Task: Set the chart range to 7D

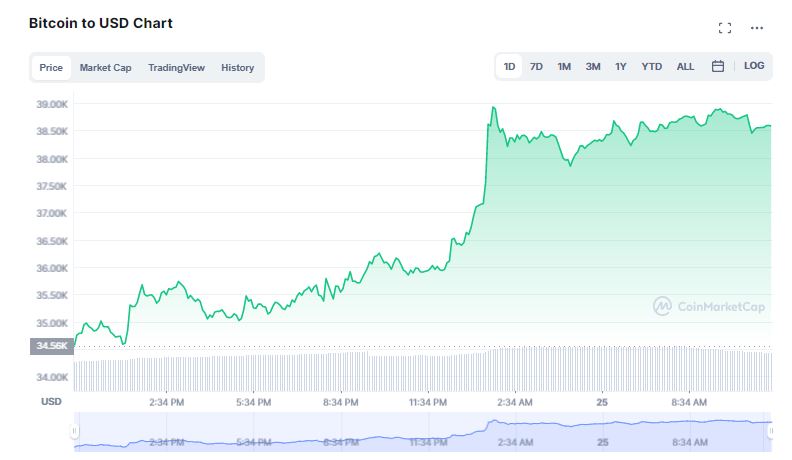Action: click(x=536, y=67)
